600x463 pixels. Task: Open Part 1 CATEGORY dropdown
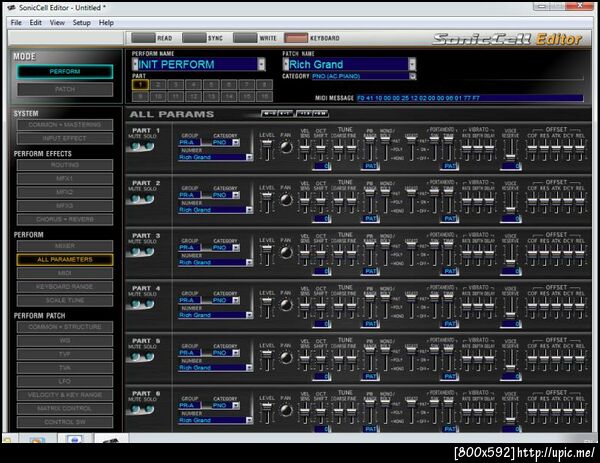point(236,143)
